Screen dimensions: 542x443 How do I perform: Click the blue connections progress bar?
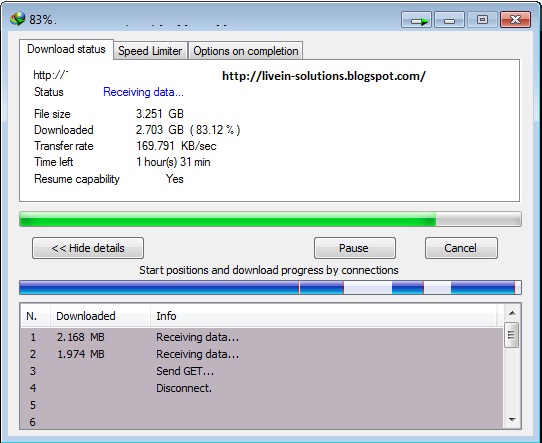coord(270,288)
